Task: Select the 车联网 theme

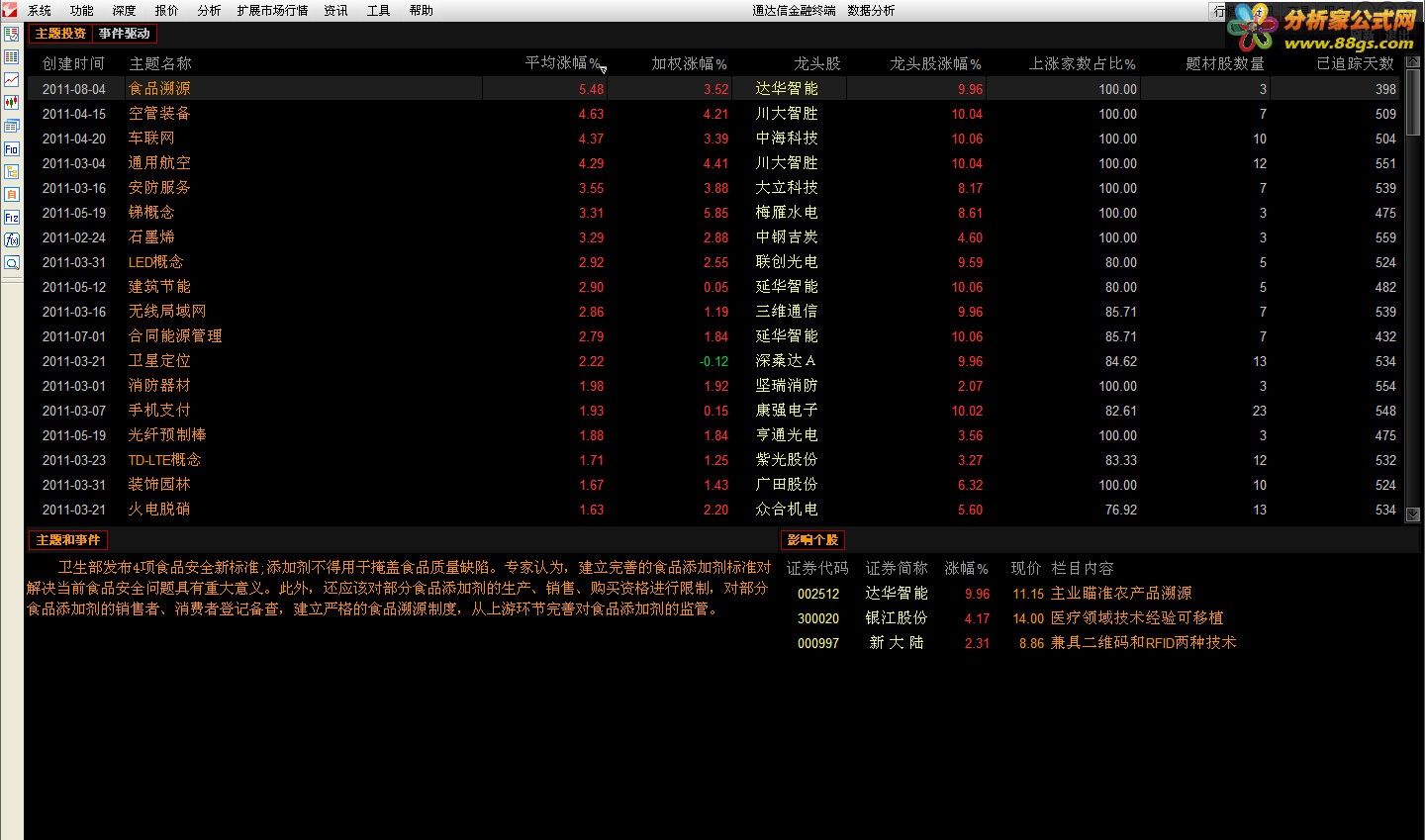Action: coord(151,139)
